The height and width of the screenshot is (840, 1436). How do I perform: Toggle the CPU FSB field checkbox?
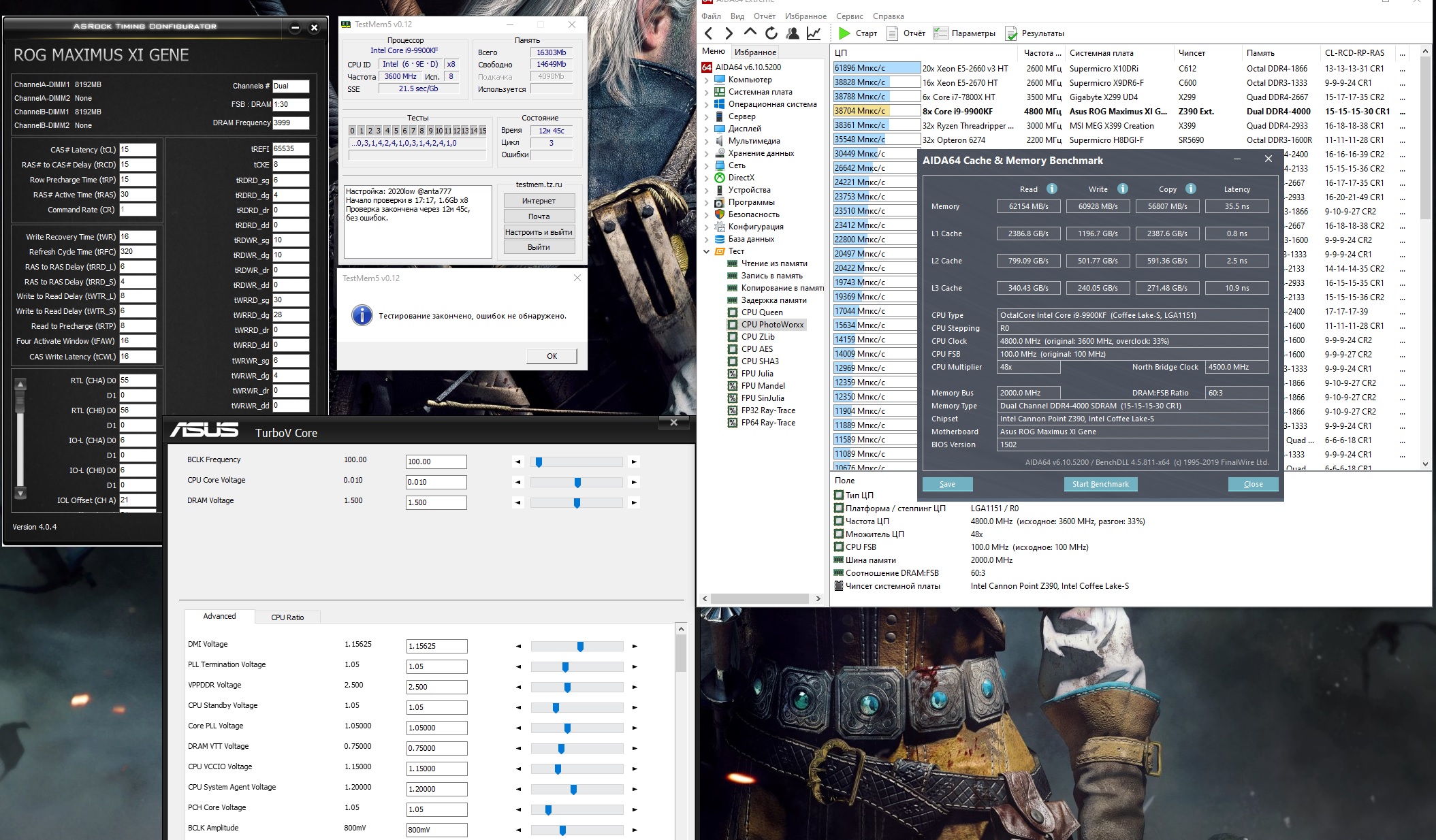pos(839,547)
